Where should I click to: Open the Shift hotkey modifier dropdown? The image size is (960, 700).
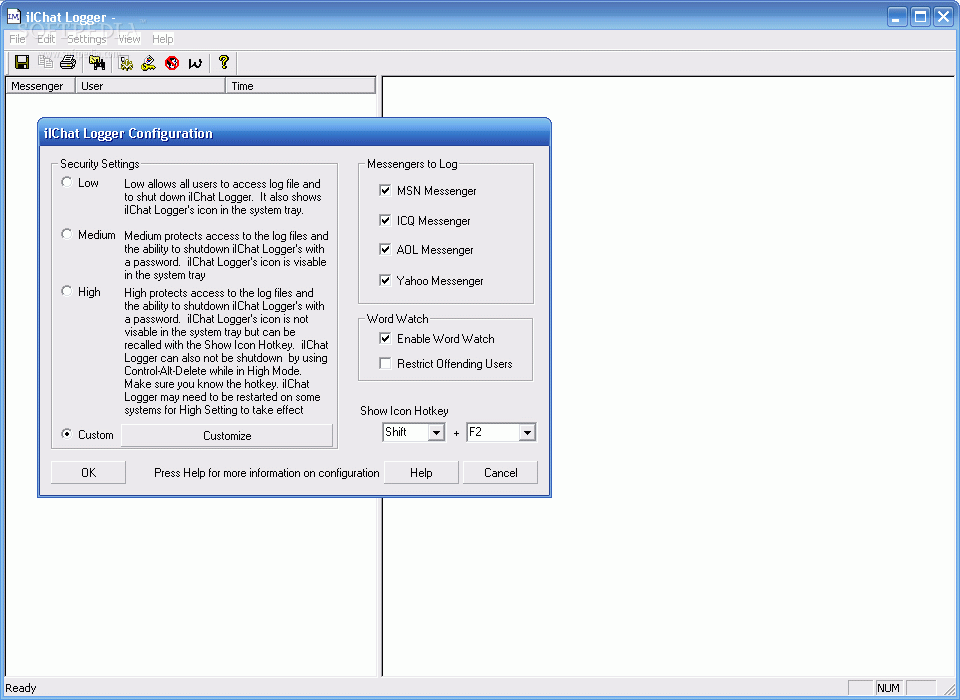(436, 432)
